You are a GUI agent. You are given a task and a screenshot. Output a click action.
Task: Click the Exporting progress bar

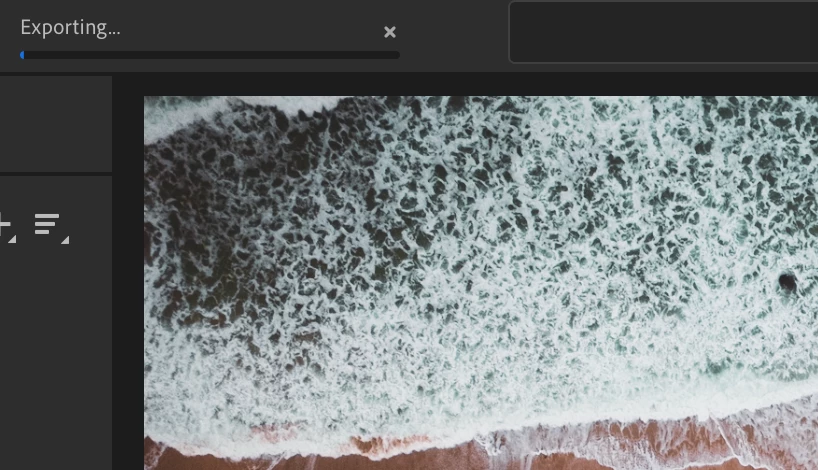coord(210,55)
